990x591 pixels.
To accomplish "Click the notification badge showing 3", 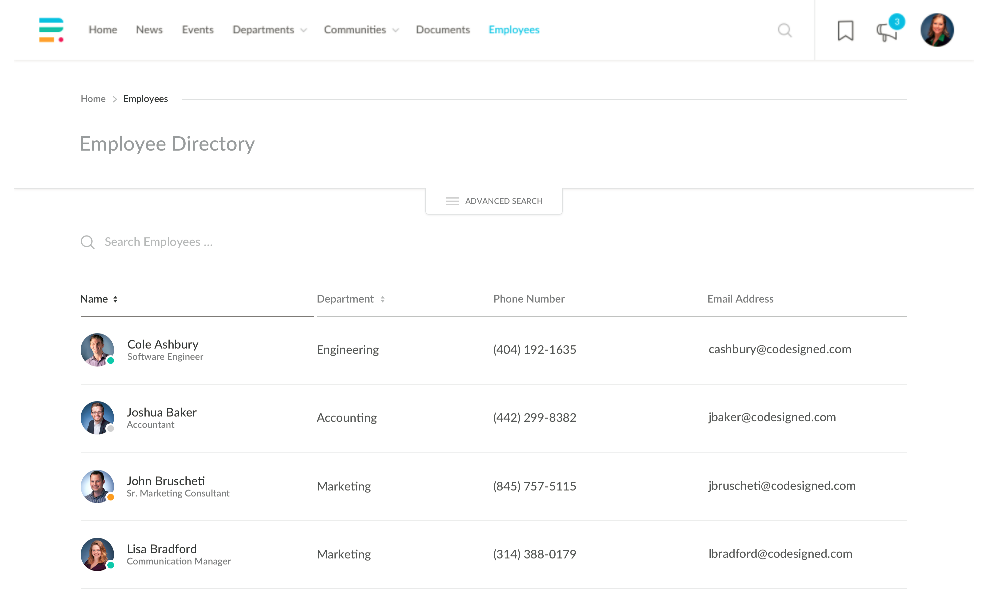I will tap(897, 20).
